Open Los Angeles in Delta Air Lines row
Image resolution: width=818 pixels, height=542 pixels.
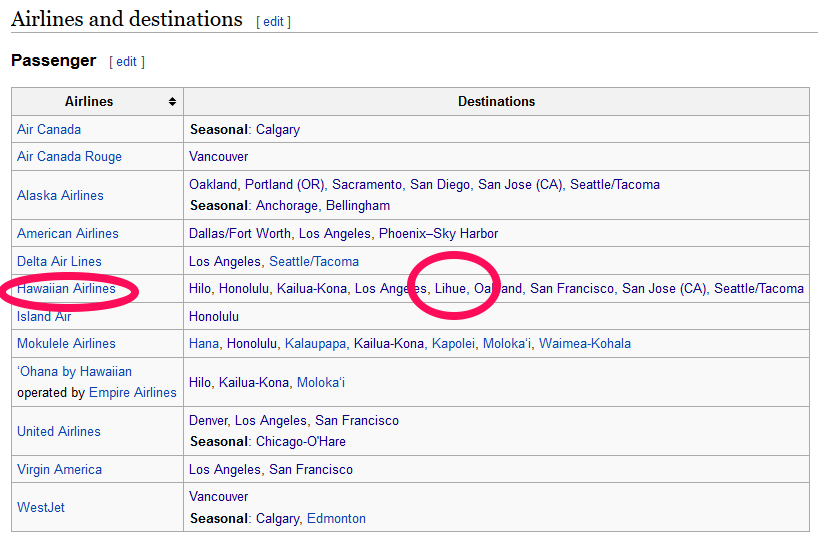pyautogui.click(x=225, y=261)
